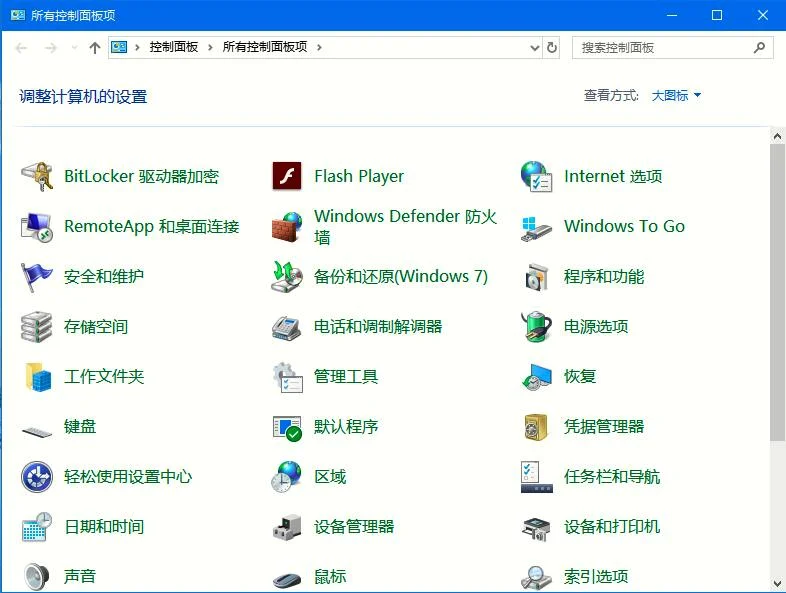Viewport: 786px width, 593px height.
Task: Expand the address bar history dropdown
Action: tap(534, 47)
